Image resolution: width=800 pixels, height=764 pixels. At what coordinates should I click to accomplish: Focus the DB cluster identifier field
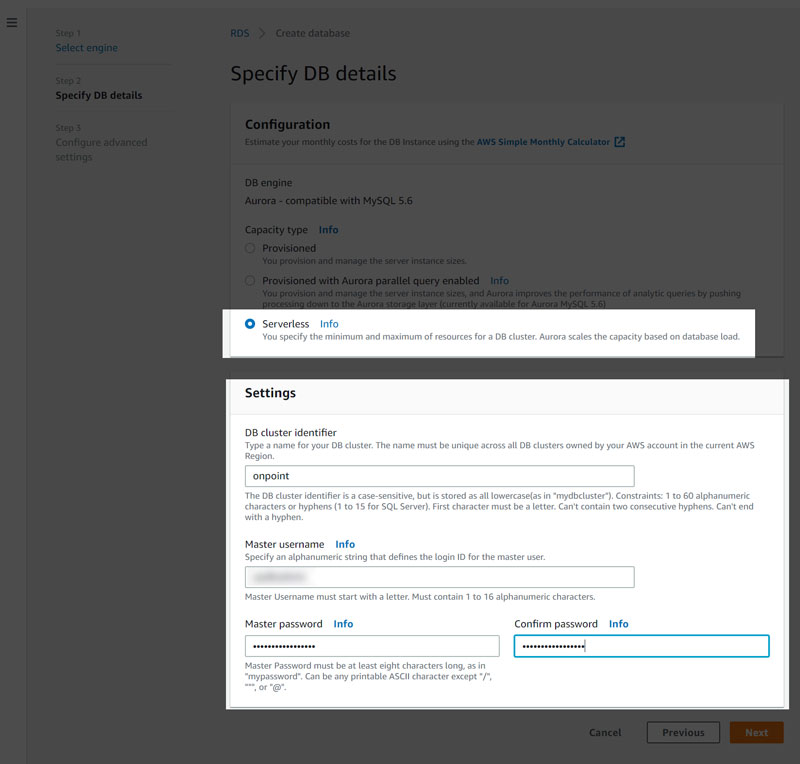pos(439,476)
